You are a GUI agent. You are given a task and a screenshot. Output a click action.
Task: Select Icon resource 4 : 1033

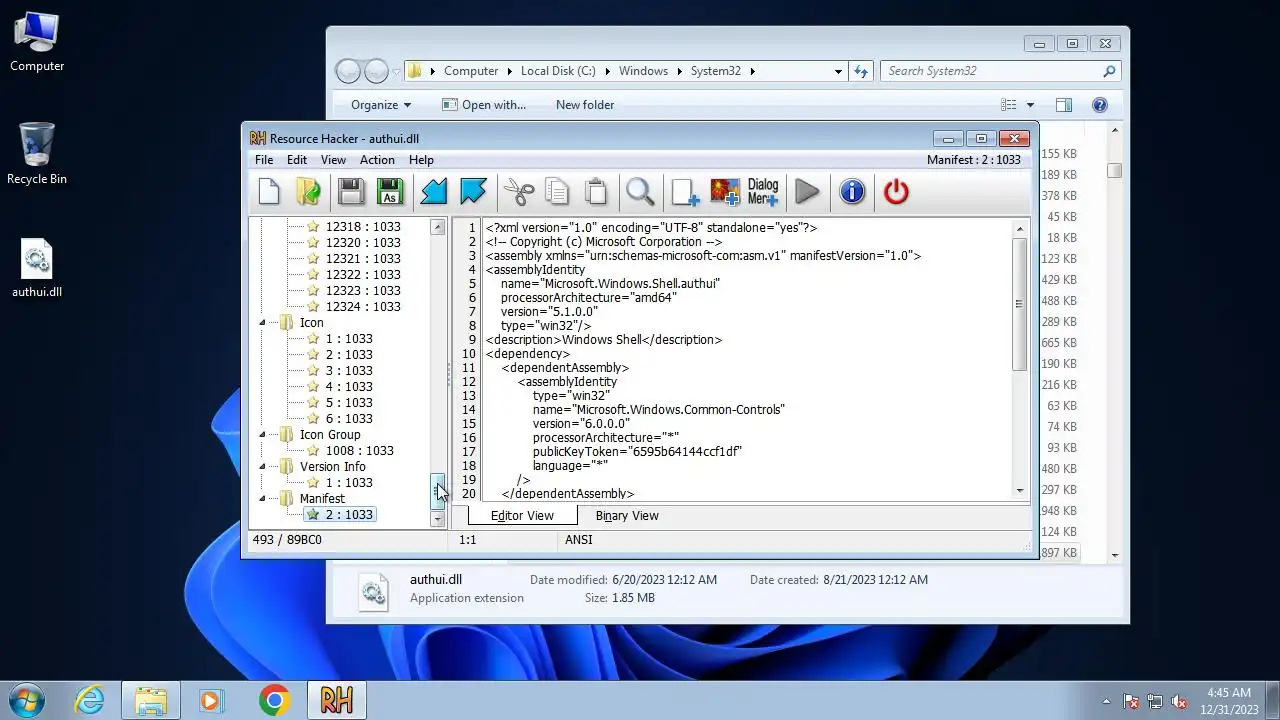[x=348, y=387]
